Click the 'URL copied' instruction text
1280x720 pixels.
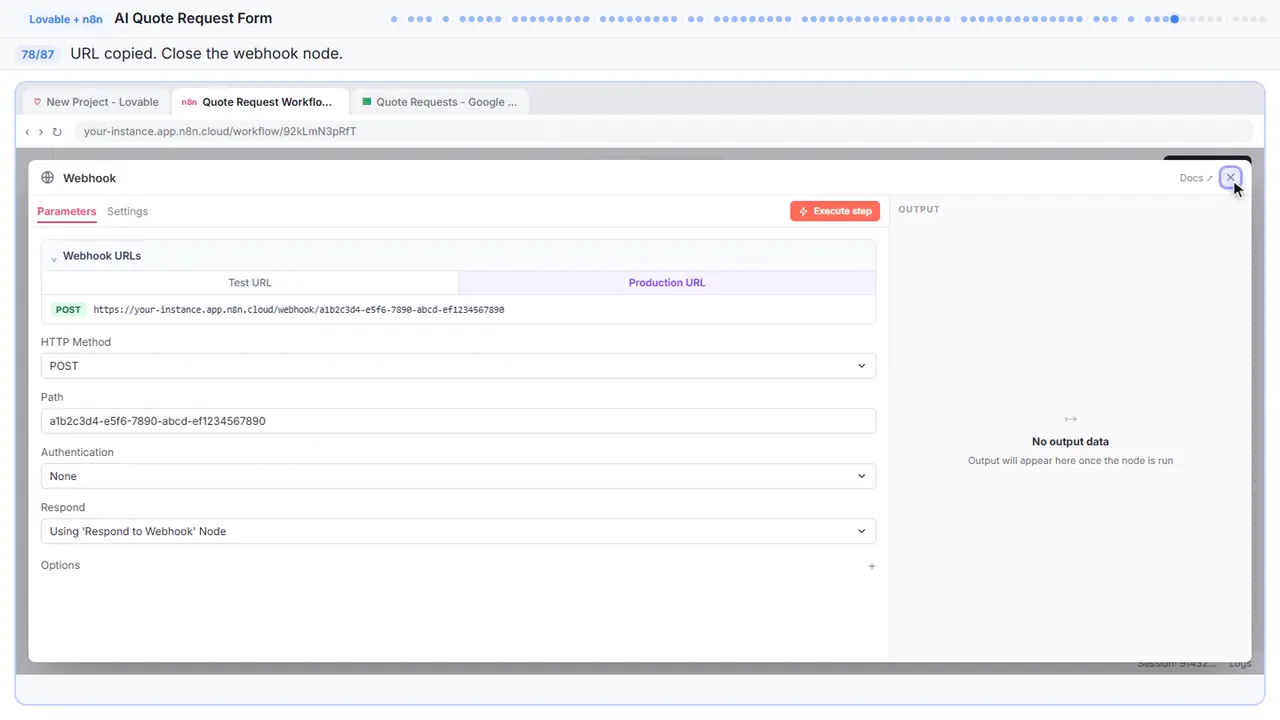pyautogui.click(x=207, y=54)
